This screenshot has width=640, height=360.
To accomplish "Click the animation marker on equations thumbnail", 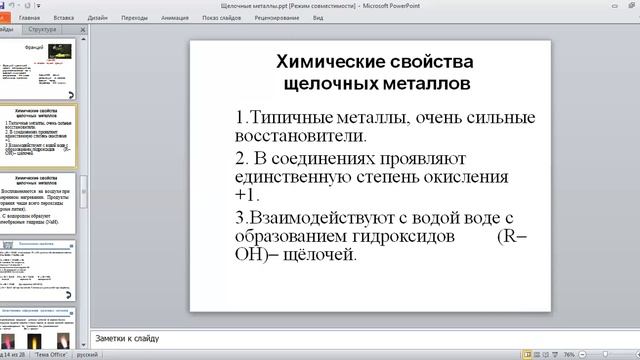I will coord(68,295).
